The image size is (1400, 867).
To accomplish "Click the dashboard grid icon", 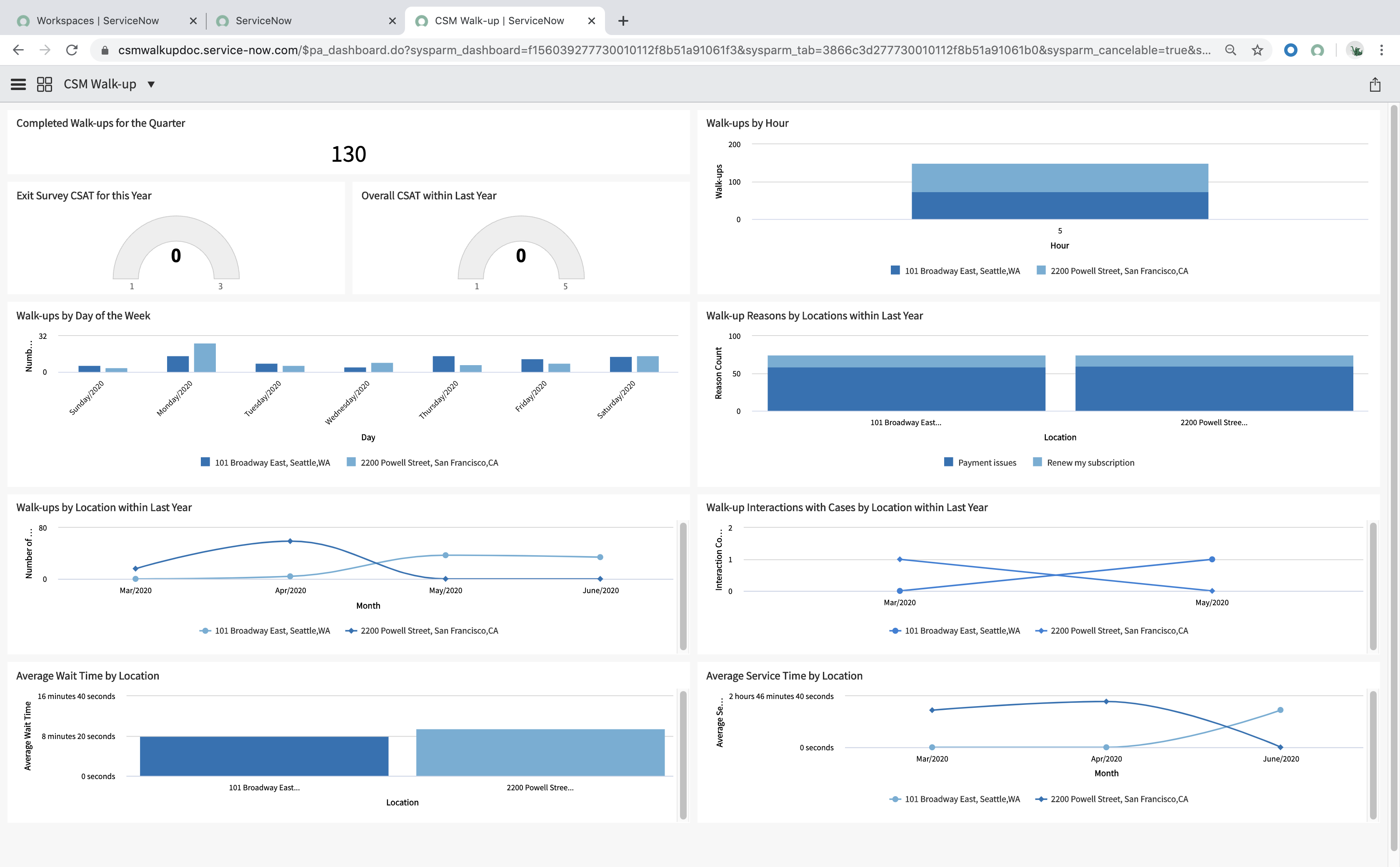I will [x=45, y=84].
